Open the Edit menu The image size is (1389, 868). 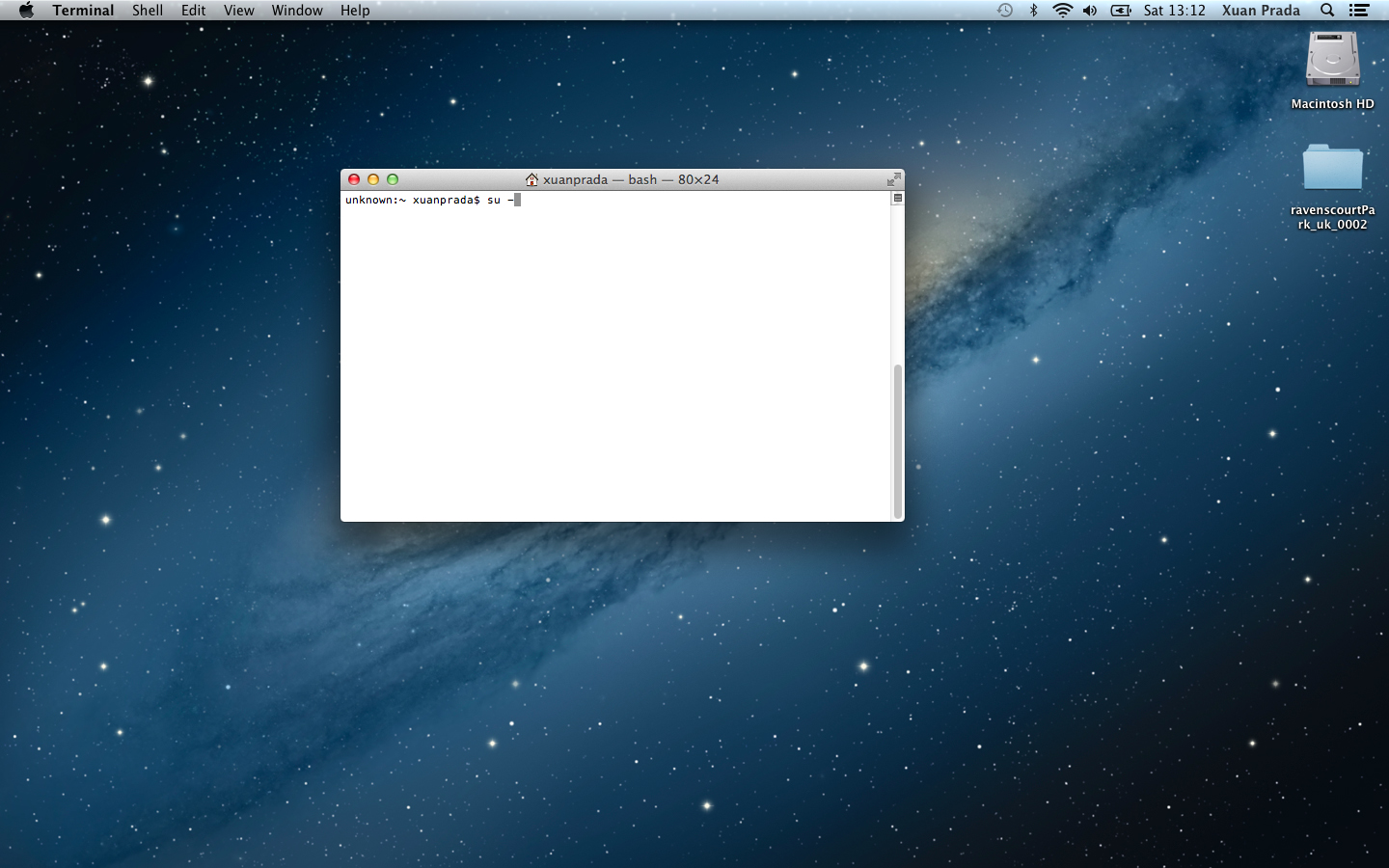[x=194, y=11]
